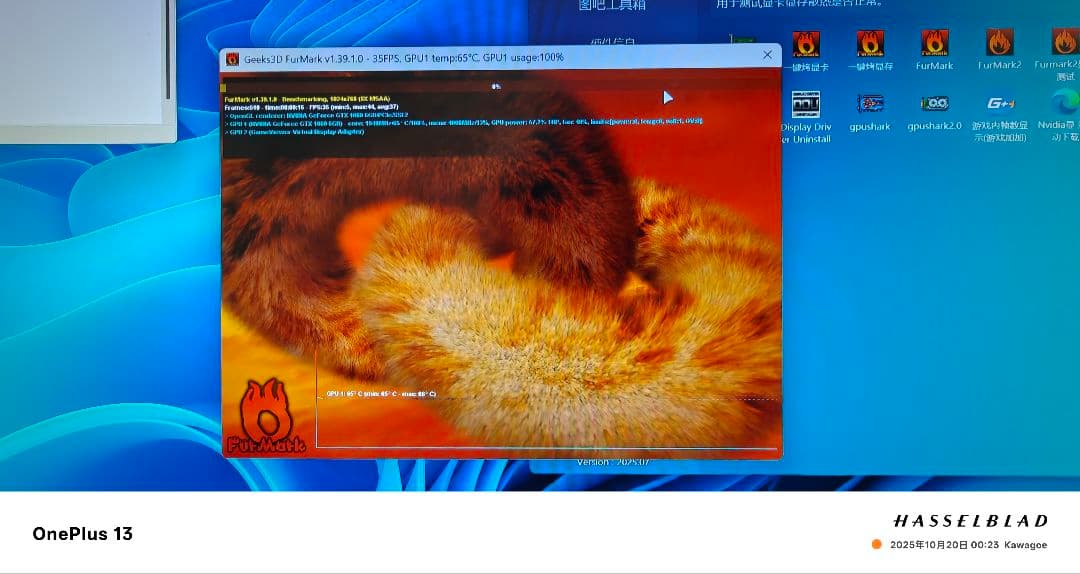Close the Geeks3D FurMark window
The image size is (1080, 574).
(x=767, y=56)
